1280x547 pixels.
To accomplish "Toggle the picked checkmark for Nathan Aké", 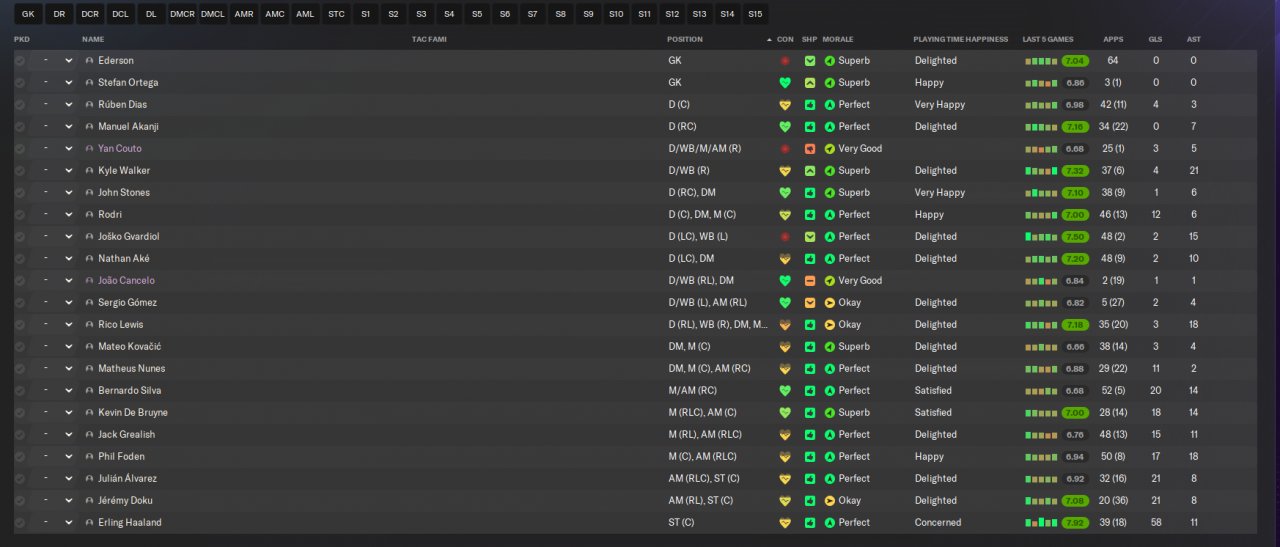I will click(20, 259).
